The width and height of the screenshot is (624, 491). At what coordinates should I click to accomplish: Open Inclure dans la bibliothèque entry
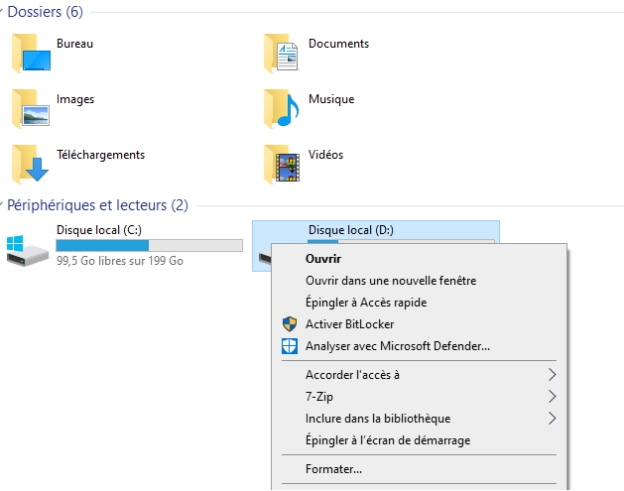(419, 418)
